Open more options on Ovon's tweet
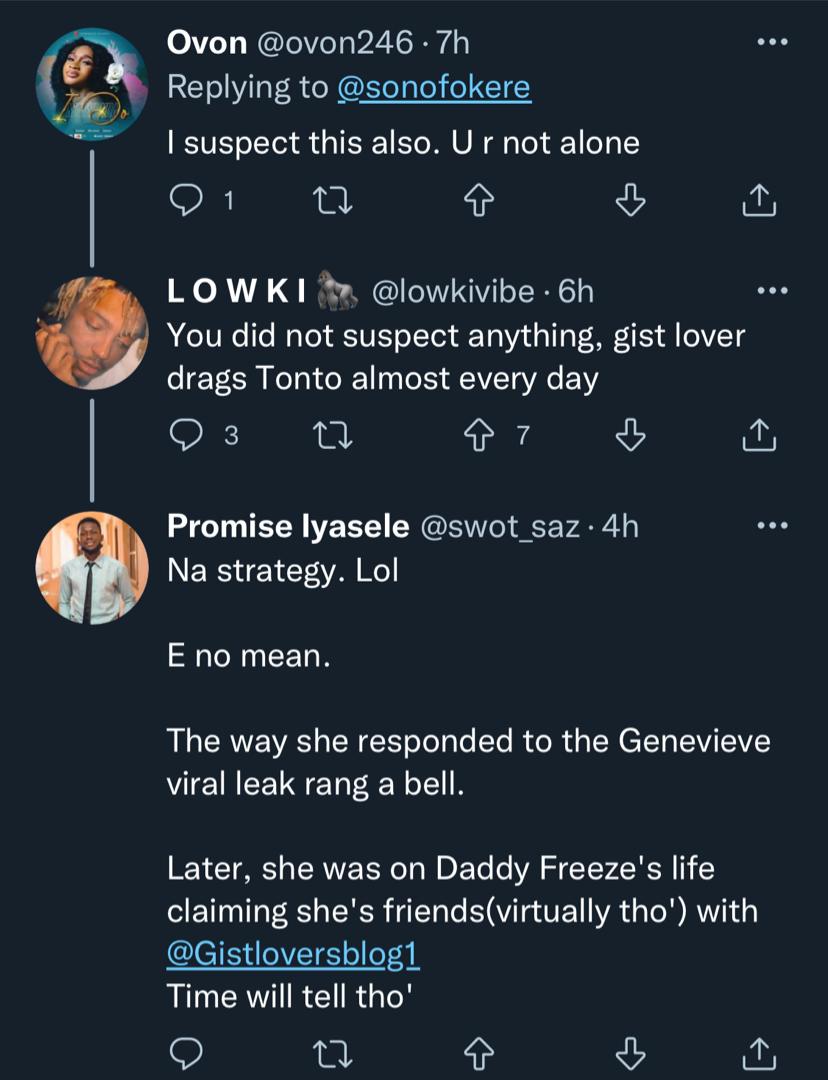The height and width of the screenshot is (1080, 828). (772, 43)
